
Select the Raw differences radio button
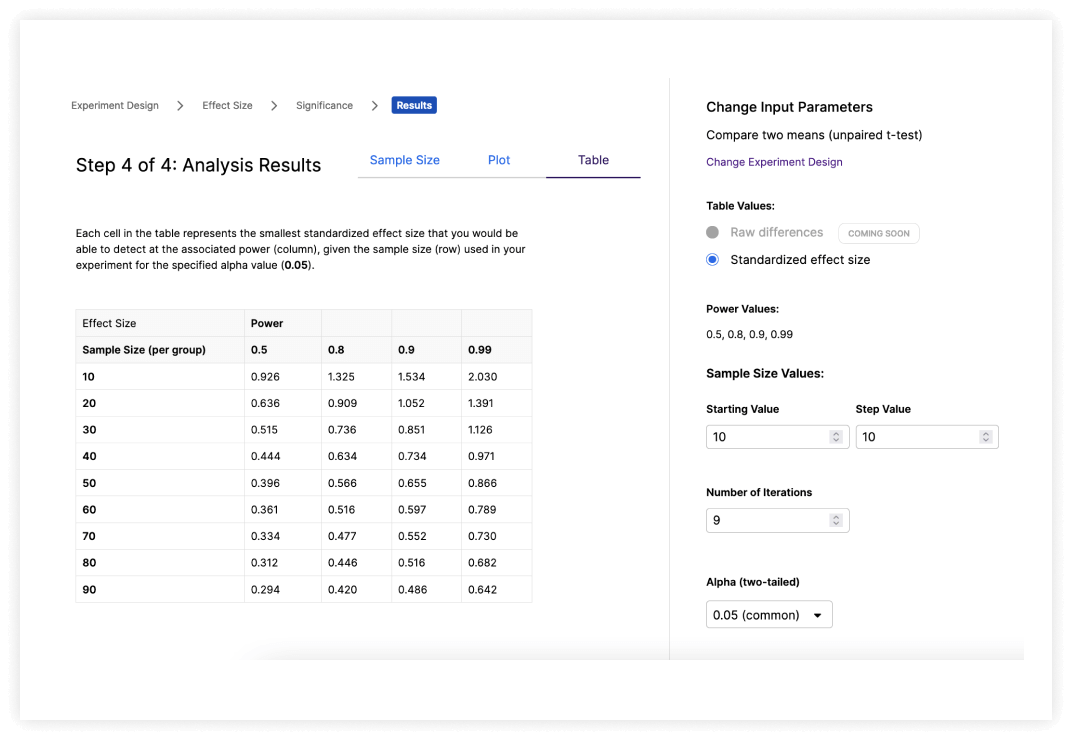tap(712, 232)
